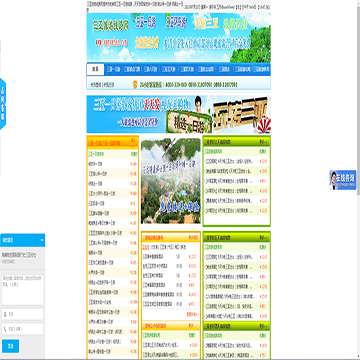
Task: Minimize the blue message widget via dash icon
Action: [42, 240]
